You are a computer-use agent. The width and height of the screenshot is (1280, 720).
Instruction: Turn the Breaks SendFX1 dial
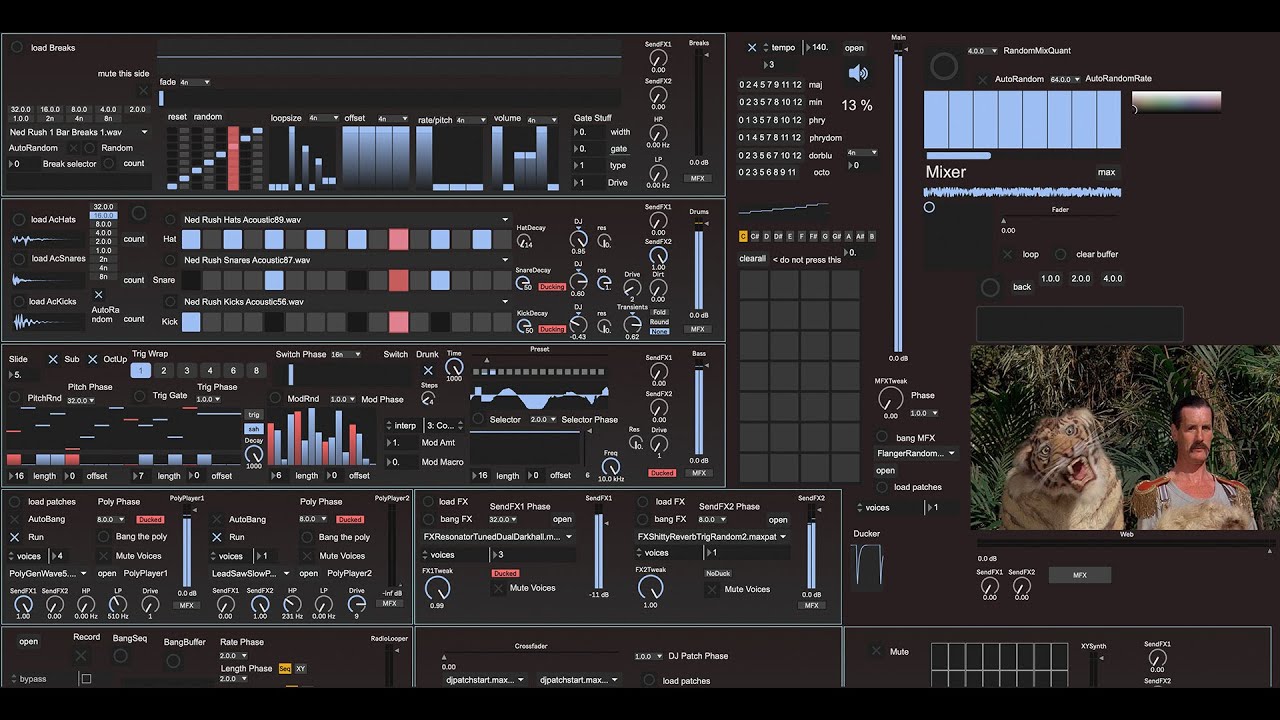point(658,58)
